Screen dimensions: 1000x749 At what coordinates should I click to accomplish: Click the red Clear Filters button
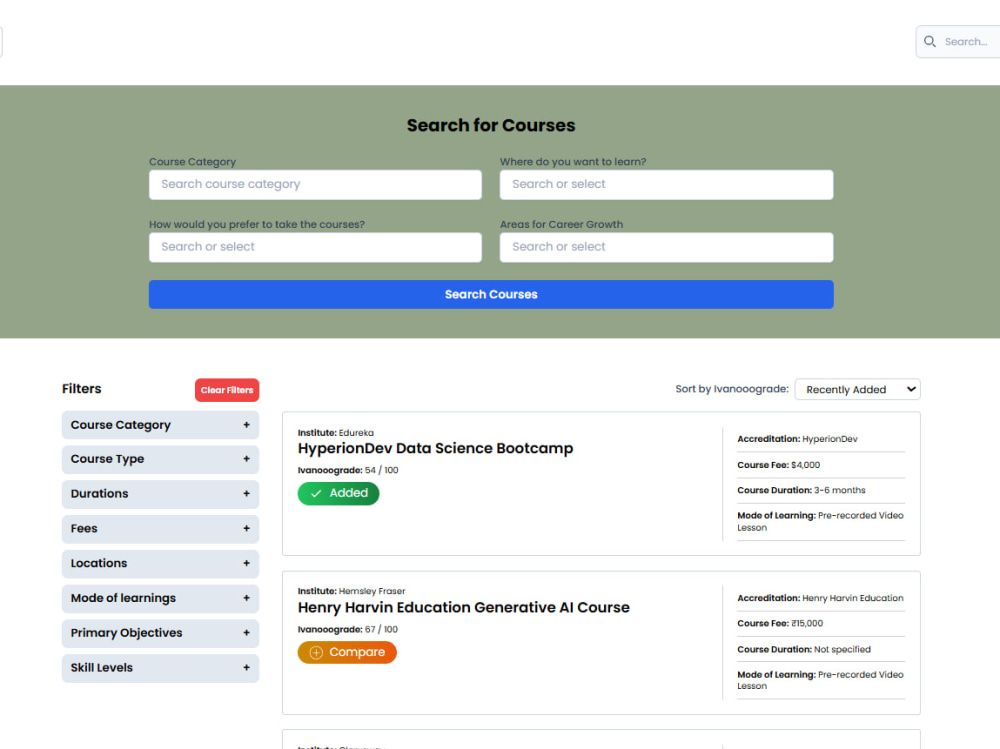click(x=227, y=390)
